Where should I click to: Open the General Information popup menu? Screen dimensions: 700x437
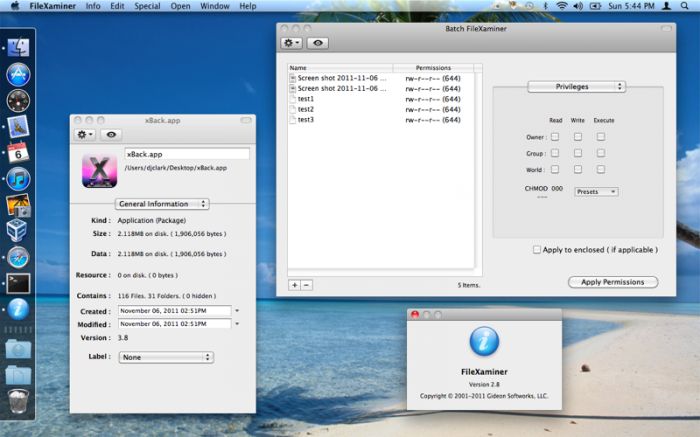point(162,204)
